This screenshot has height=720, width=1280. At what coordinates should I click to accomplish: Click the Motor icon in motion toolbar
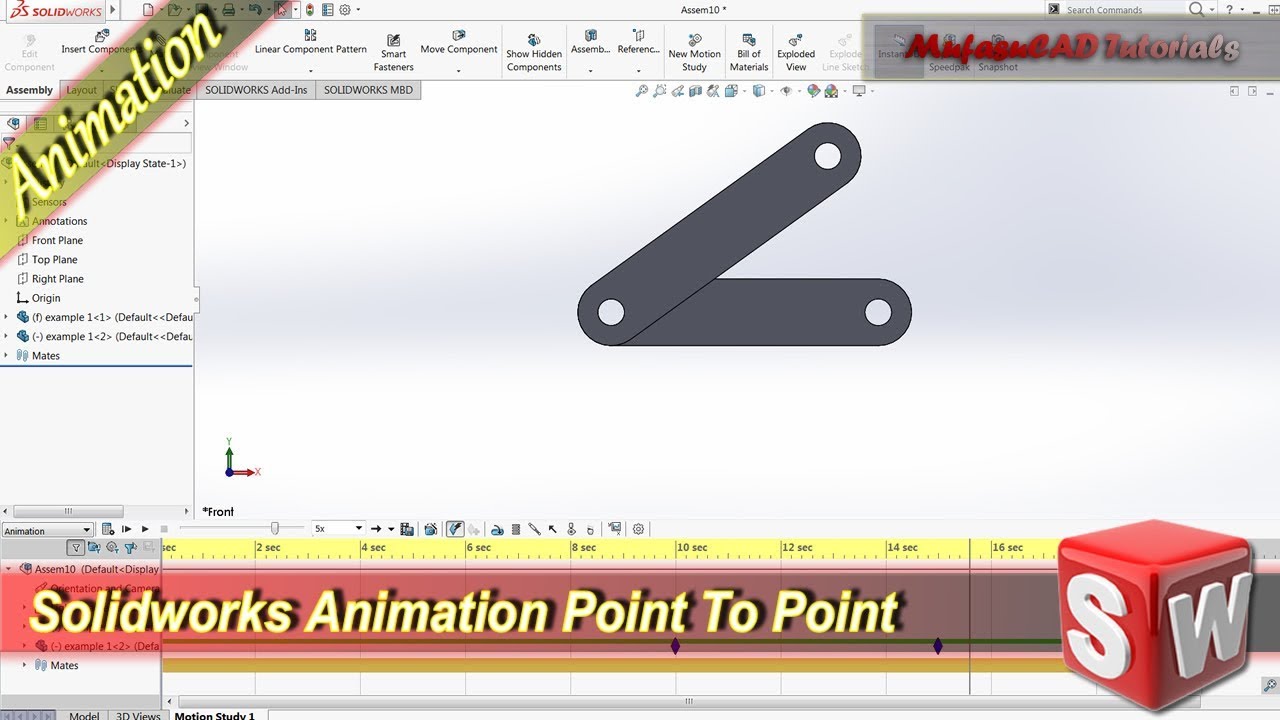pyautogui.click(x=496, y=529)
